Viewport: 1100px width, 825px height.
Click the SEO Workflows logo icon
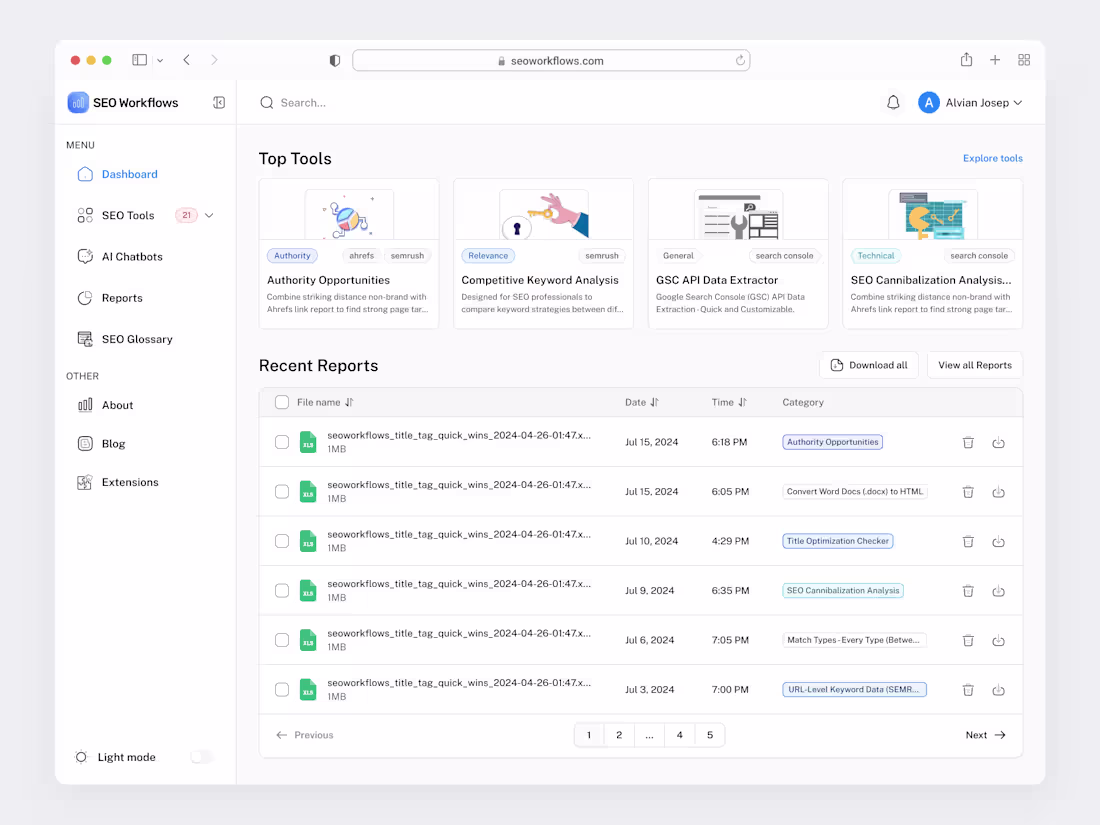click(78, 102)
